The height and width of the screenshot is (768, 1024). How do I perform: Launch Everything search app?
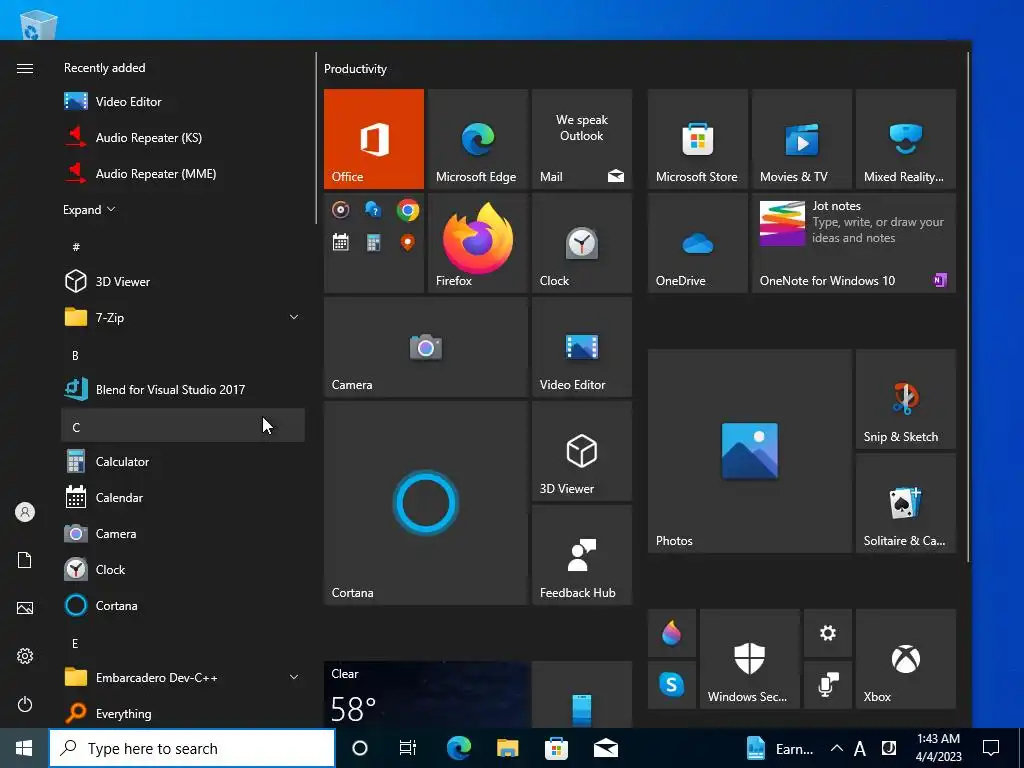(x=183, y=714)
